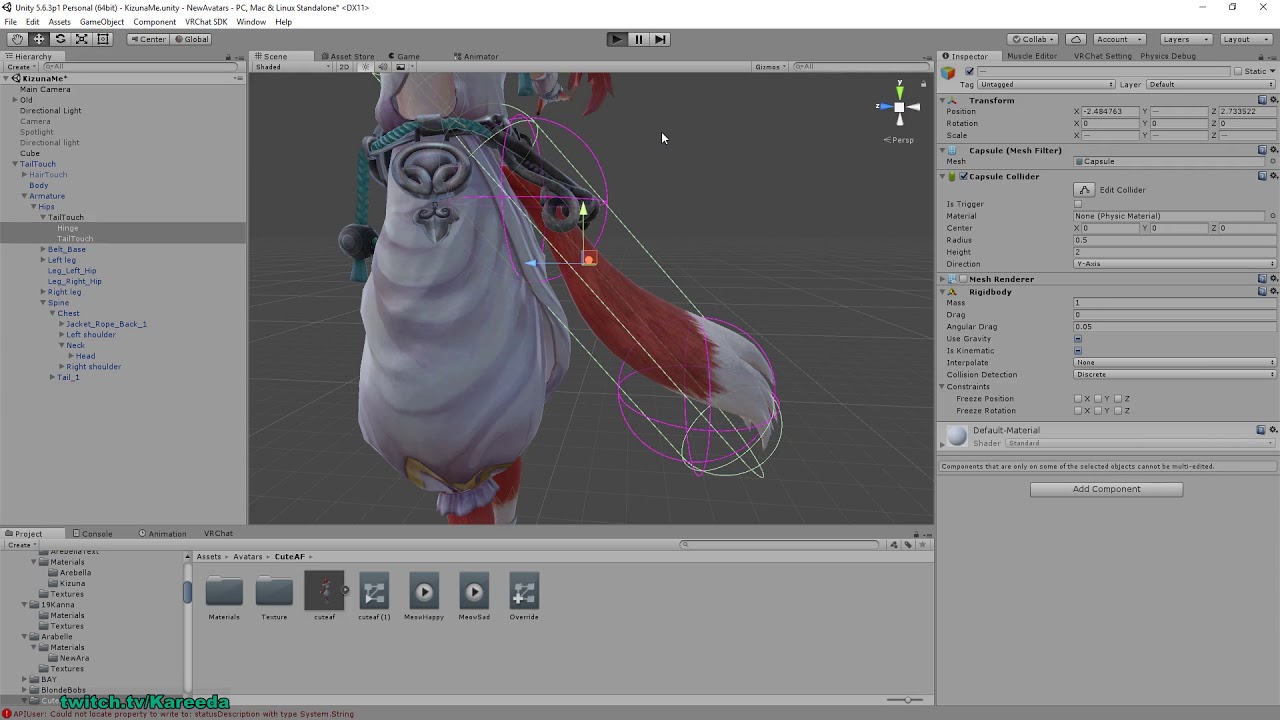The image size is (1280, 720).
Task: Toggle the Mesh Renderer enabled checkbox
Action: [x=964, y=279]
